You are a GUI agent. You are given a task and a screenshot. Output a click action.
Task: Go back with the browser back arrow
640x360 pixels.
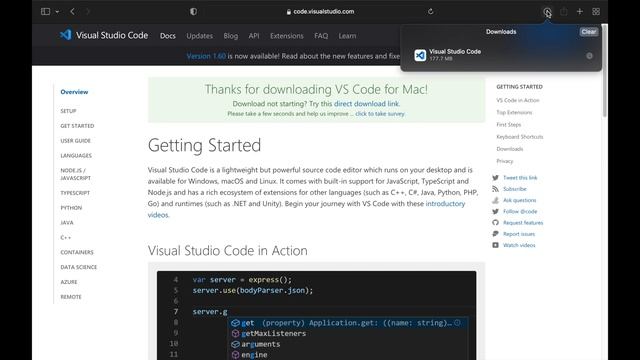tap(72, 11)
